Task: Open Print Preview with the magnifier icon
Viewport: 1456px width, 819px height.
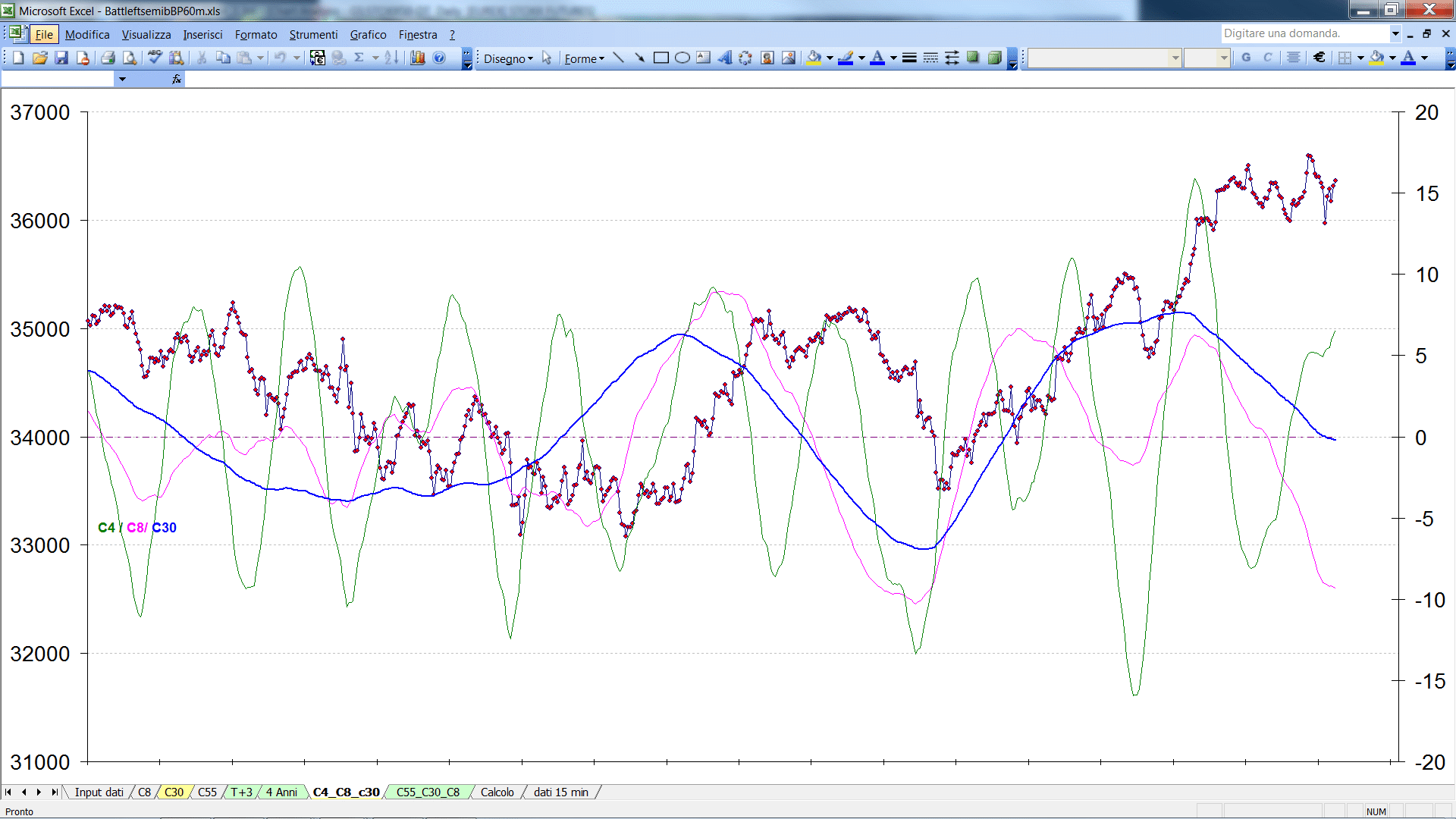Action: [130, 58]
